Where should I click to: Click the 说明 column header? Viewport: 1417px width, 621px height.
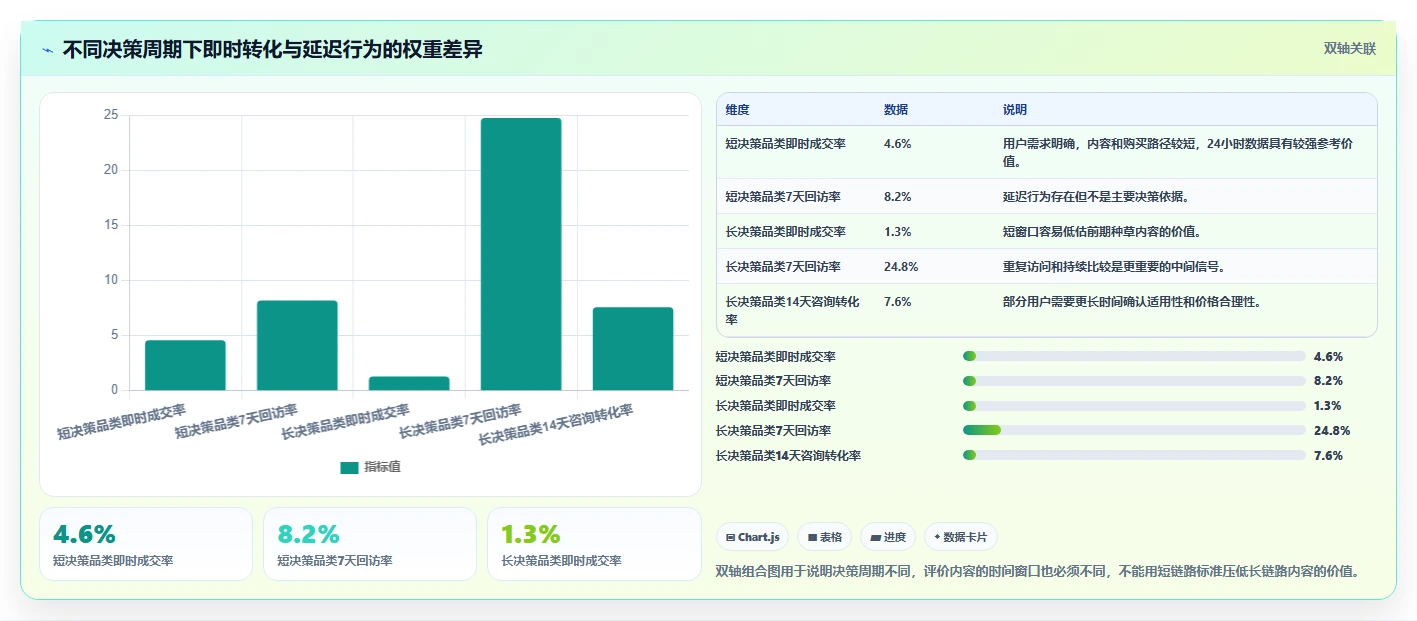pos(1015,110)
